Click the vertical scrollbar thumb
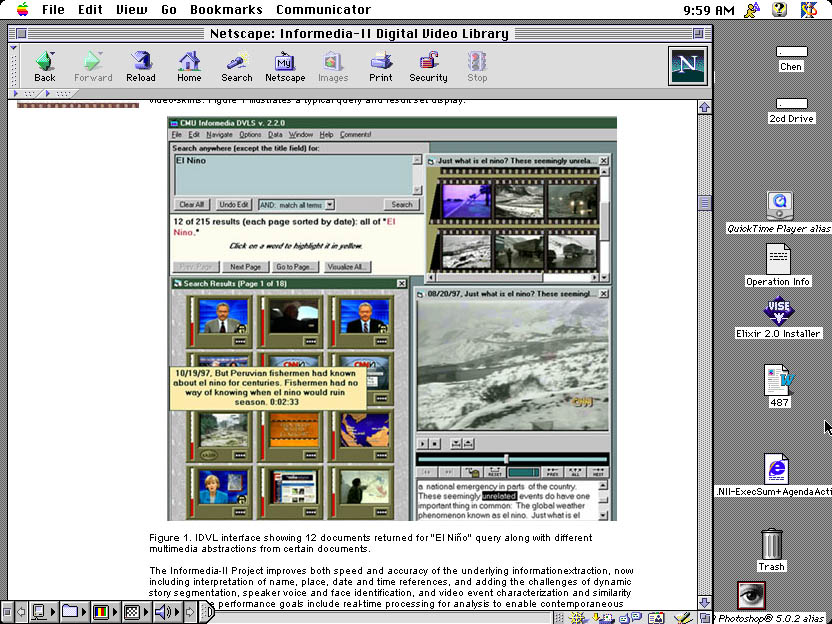 click(x=704, y=203)
